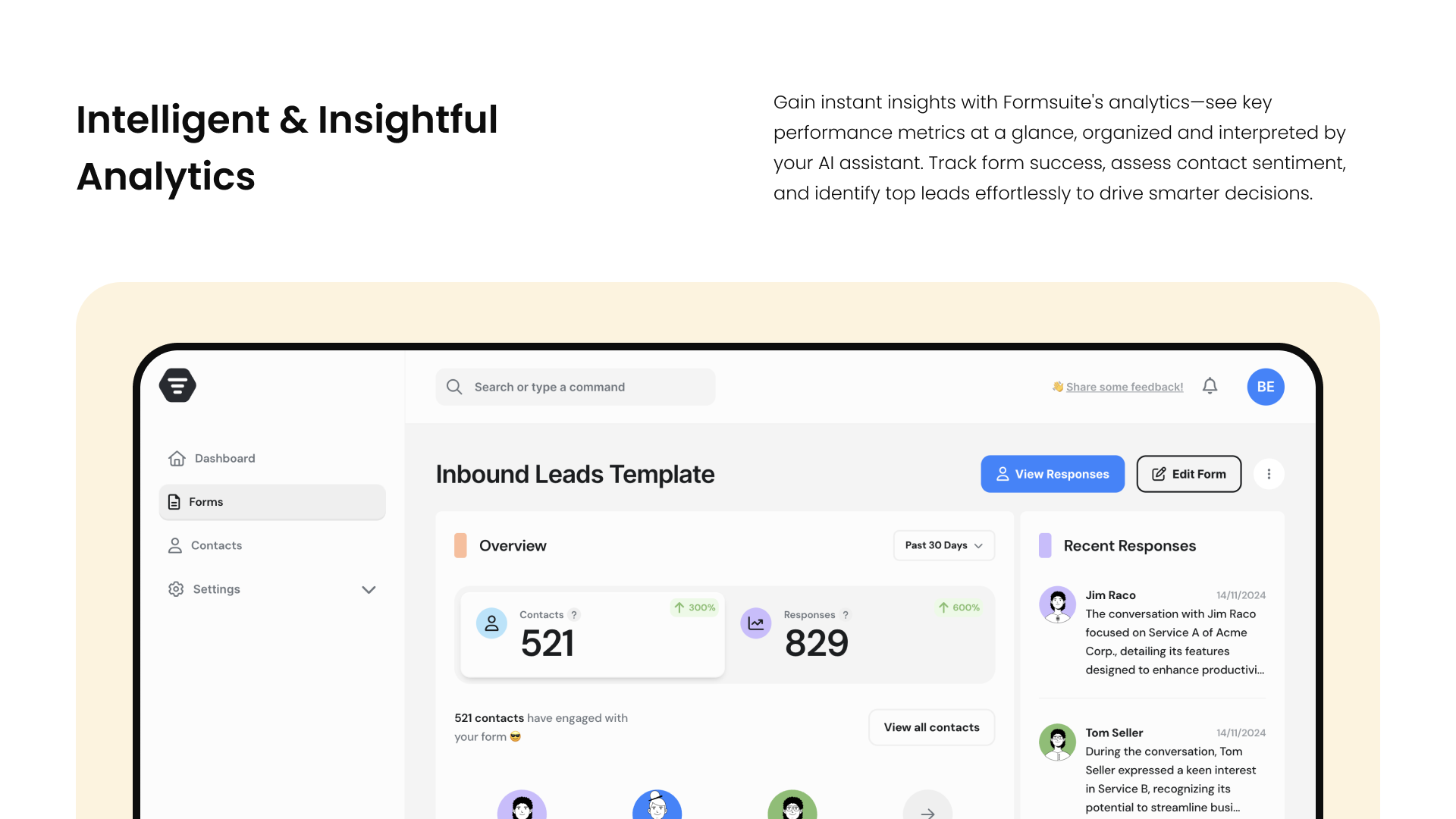
Task: Click the Formsuite logo icon
Action: point(177,385)
